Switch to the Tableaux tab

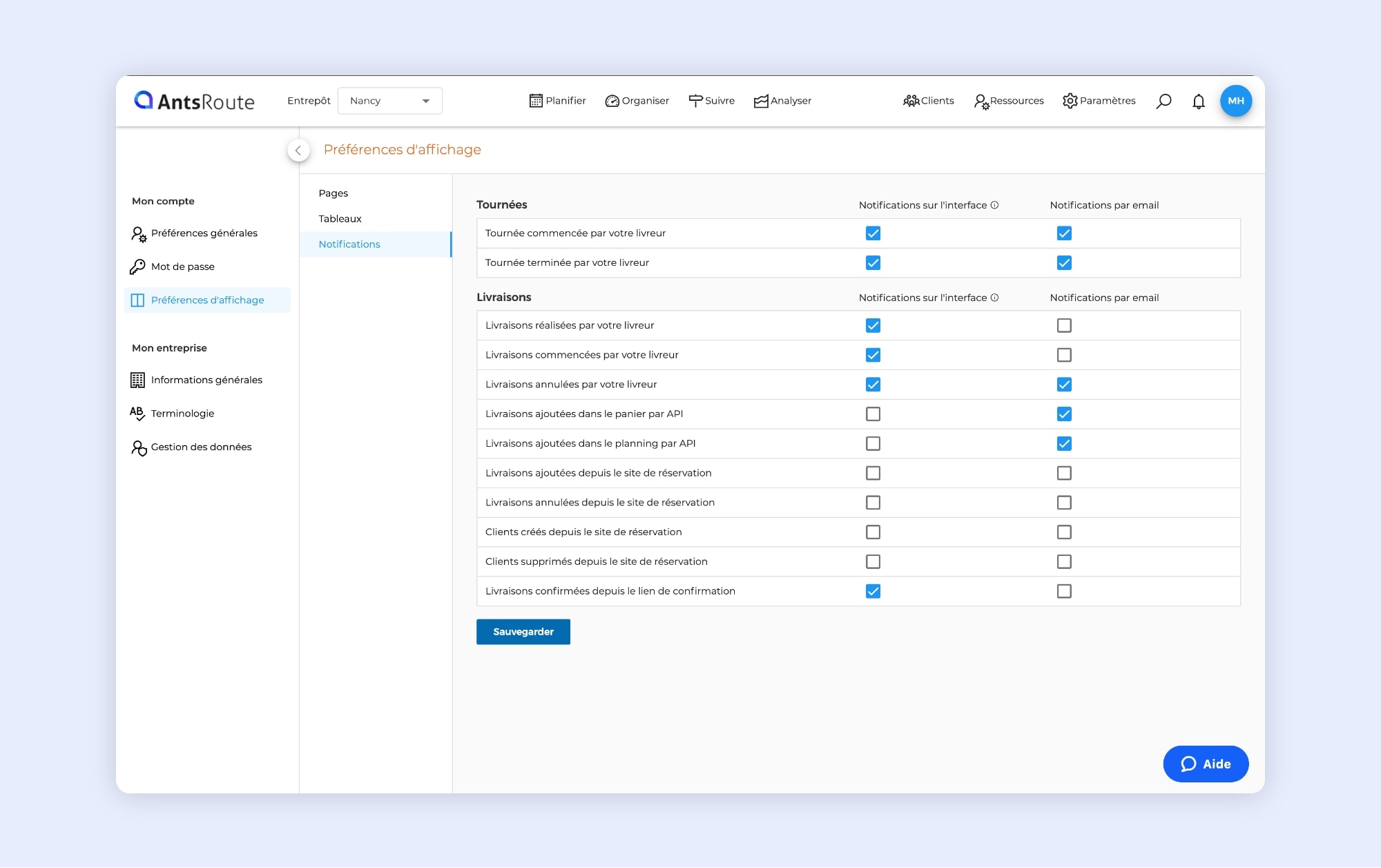click(x=340, y=219)
